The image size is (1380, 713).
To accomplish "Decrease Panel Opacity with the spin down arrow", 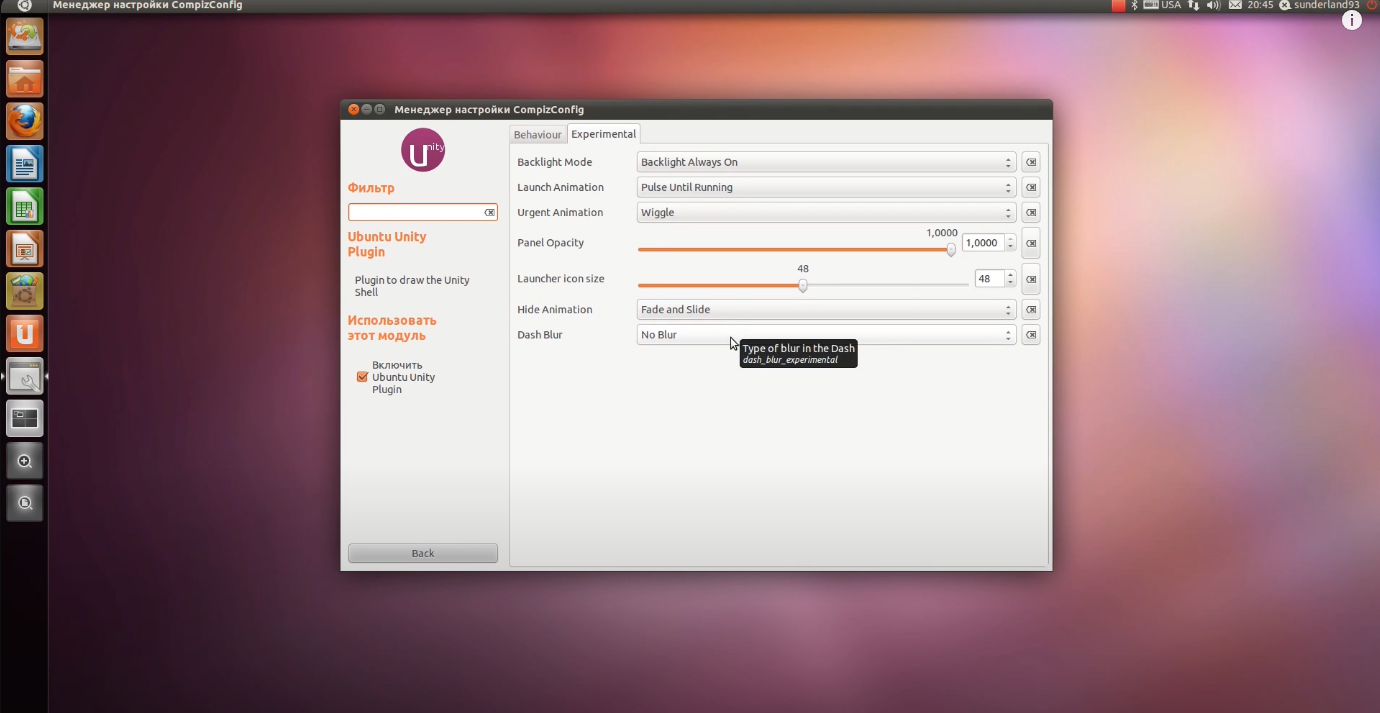I will 1010,247.
